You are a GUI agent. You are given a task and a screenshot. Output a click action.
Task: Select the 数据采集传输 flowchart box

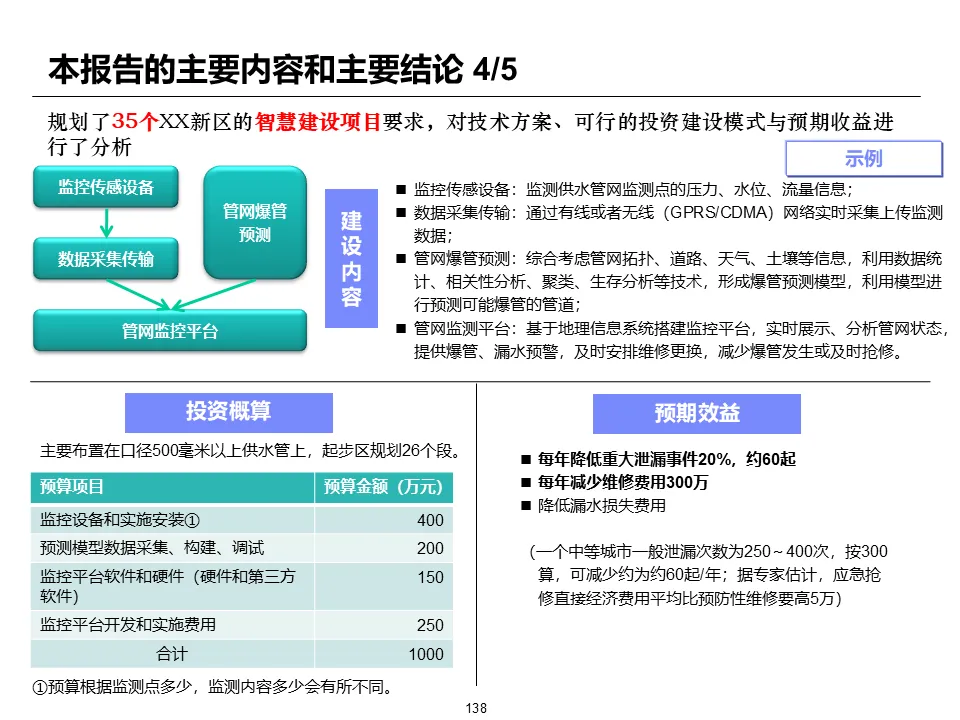(106, 259)
